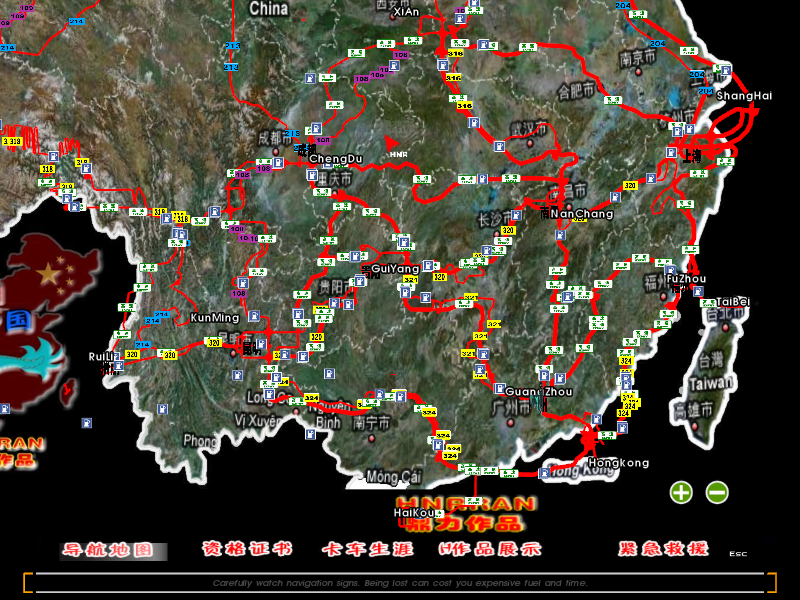Click red city dot under 成都市 label
800x600 pixels.
[276, 152]
